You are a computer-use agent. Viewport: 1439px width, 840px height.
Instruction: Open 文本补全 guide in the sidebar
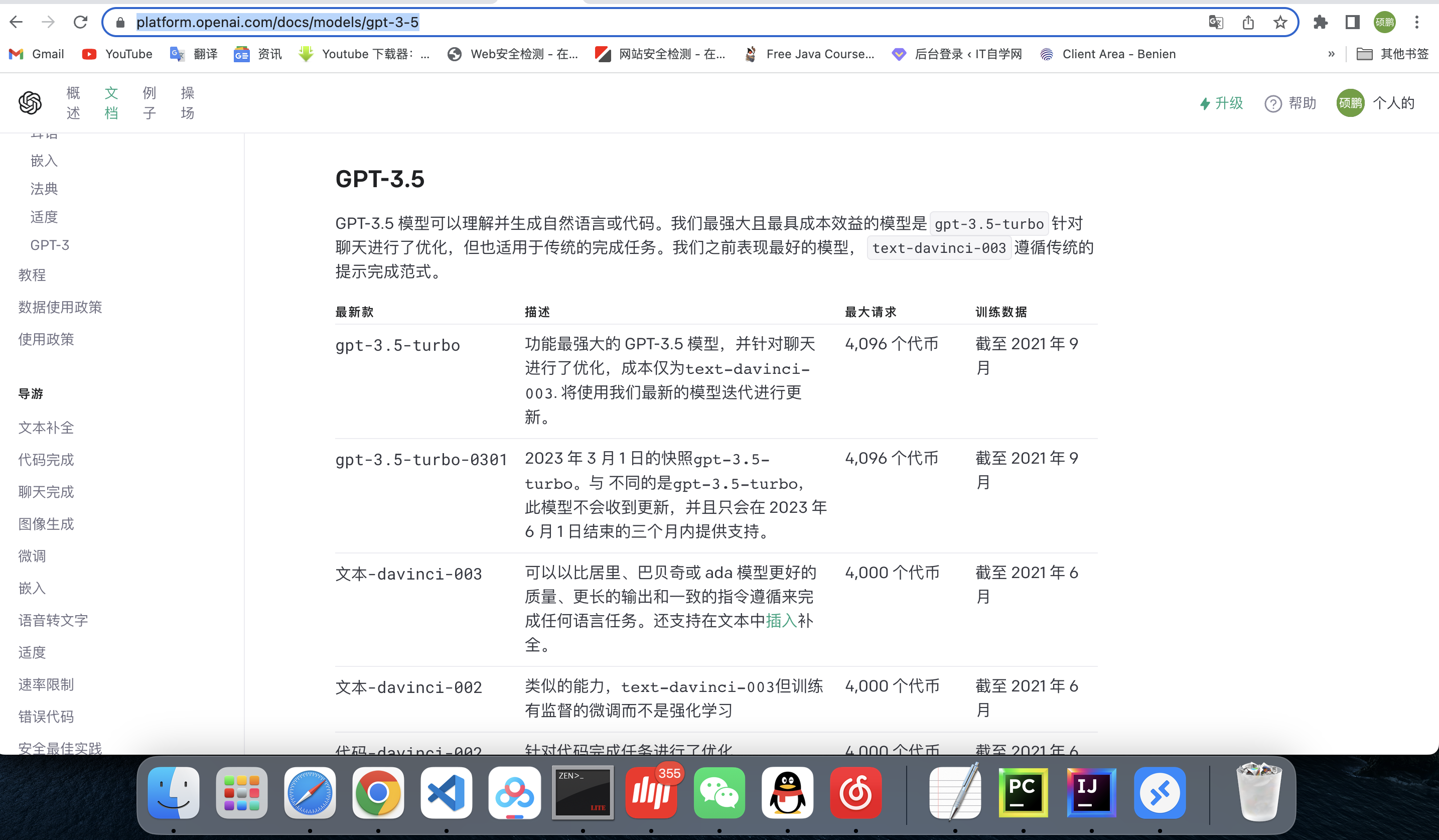point(46,427)
